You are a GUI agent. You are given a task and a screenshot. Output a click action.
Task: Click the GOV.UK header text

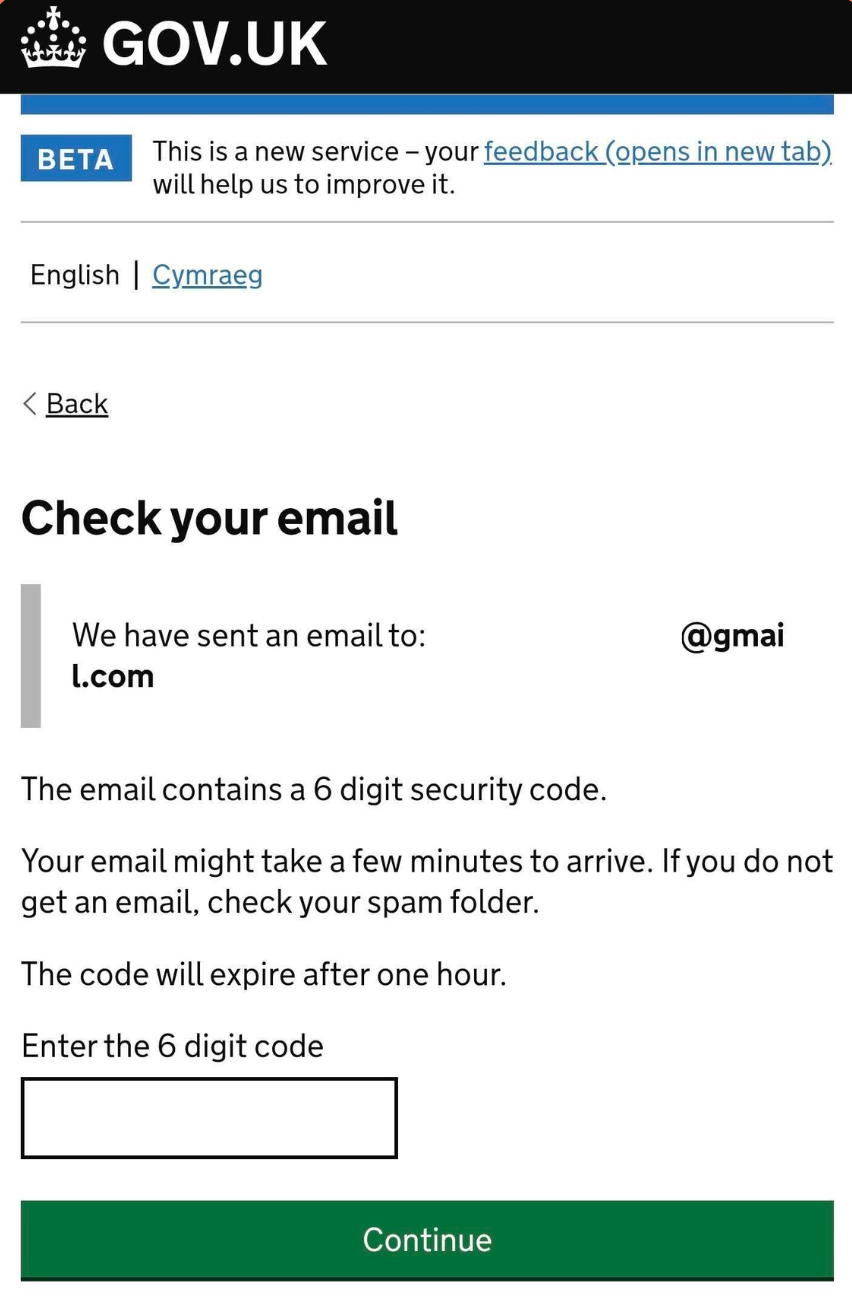(214, 44)
